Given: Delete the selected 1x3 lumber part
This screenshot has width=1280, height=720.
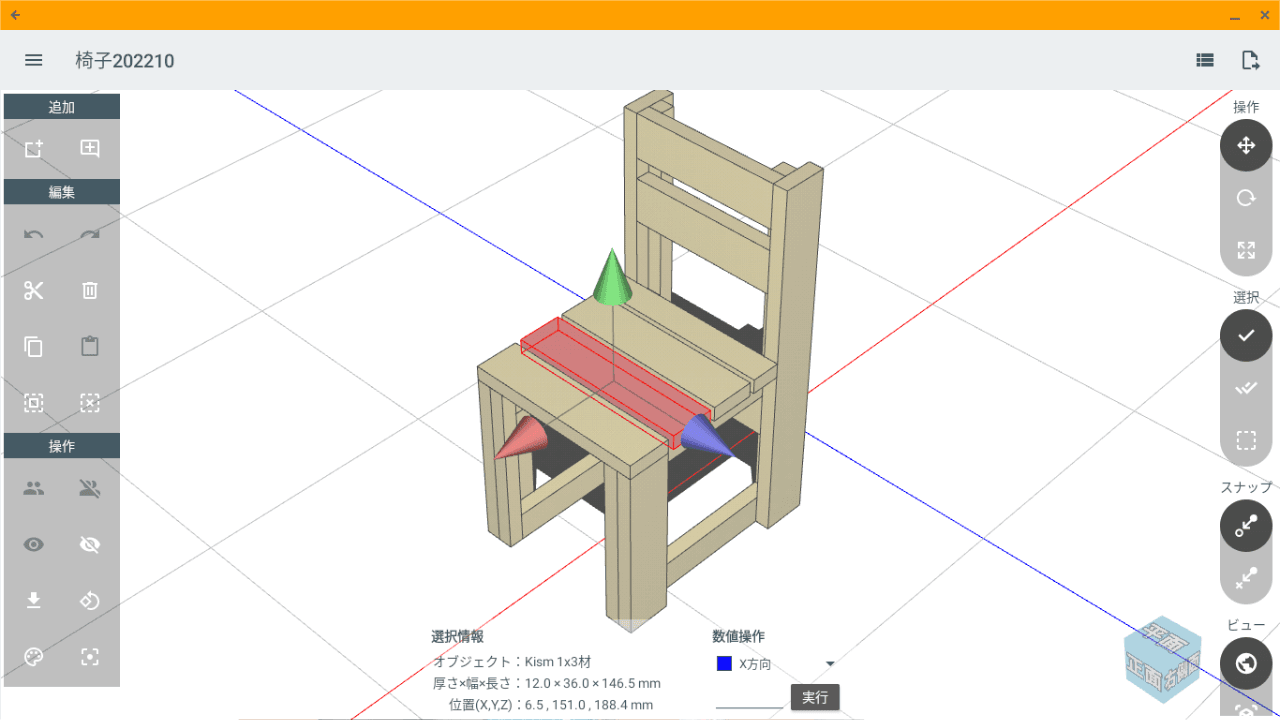Looking at the screenshot, I should pos(89,290).
